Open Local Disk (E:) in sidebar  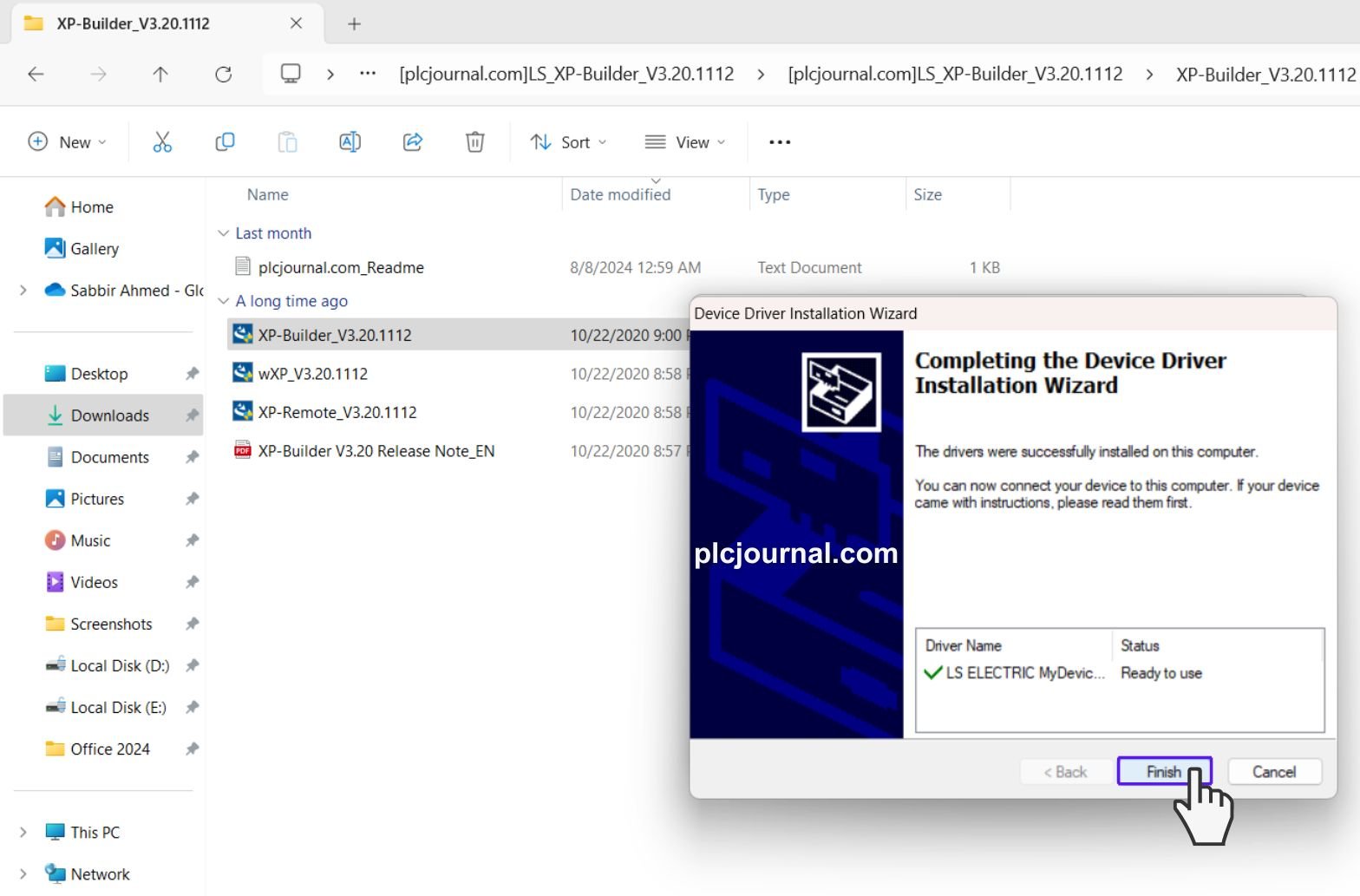(x=118, y=707)
